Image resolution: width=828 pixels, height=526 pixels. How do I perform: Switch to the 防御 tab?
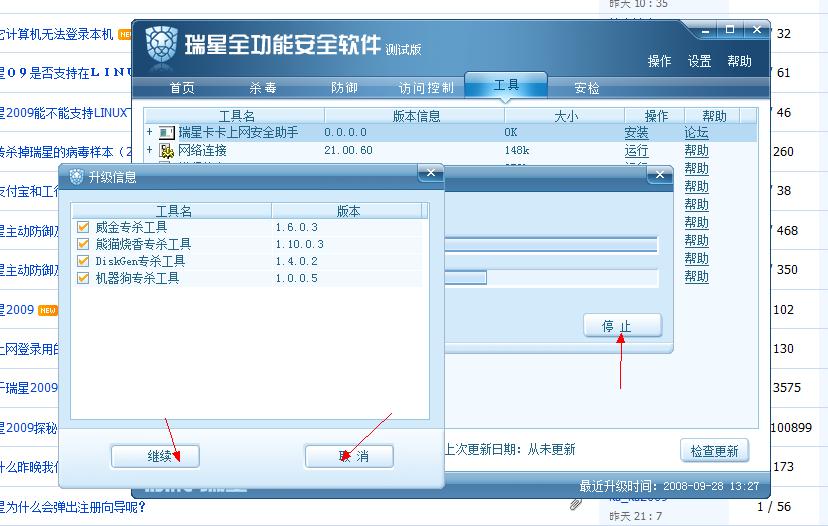[x=344, y=88]
